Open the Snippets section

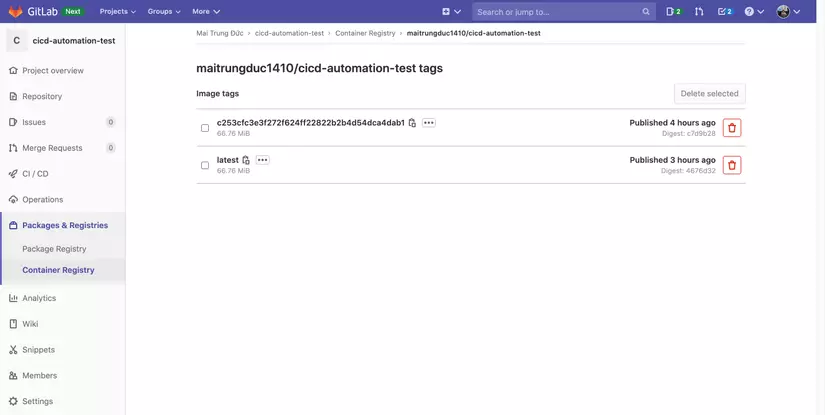pyautogui.click(x=38, y=350)
